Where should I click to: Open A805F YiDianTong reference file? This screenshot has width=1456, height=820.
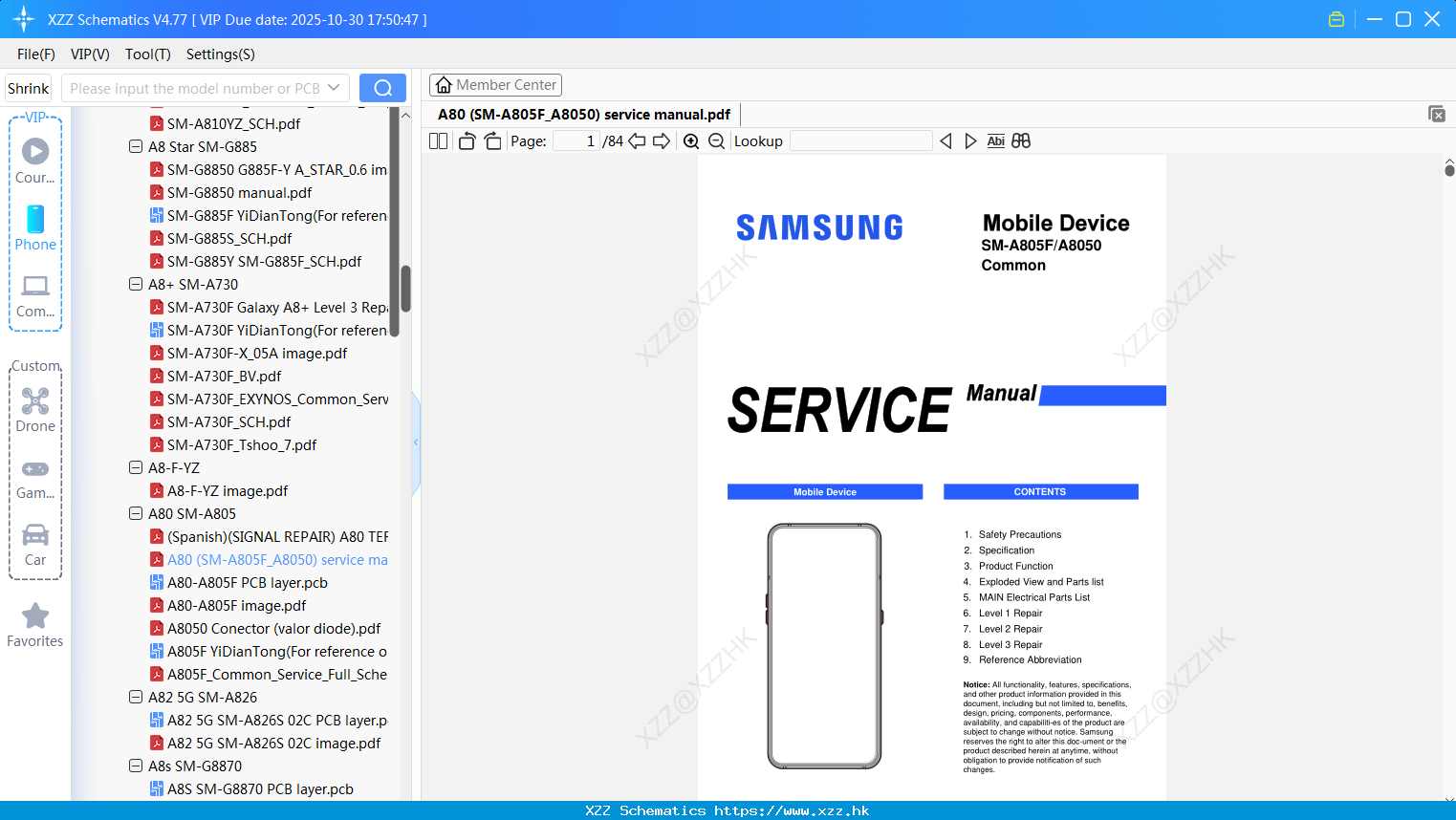pyautogui.click(x=269, y=651)
